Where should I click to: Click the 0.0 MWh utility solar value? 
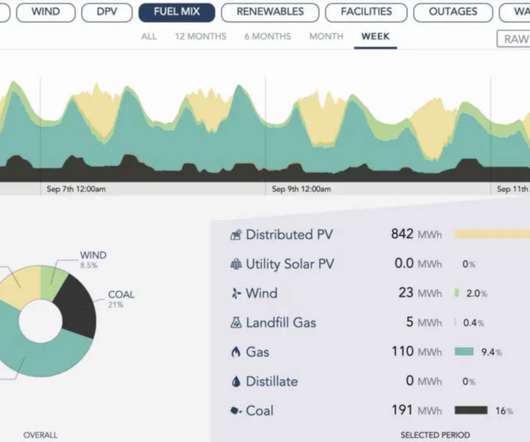(x=418, y=263)
